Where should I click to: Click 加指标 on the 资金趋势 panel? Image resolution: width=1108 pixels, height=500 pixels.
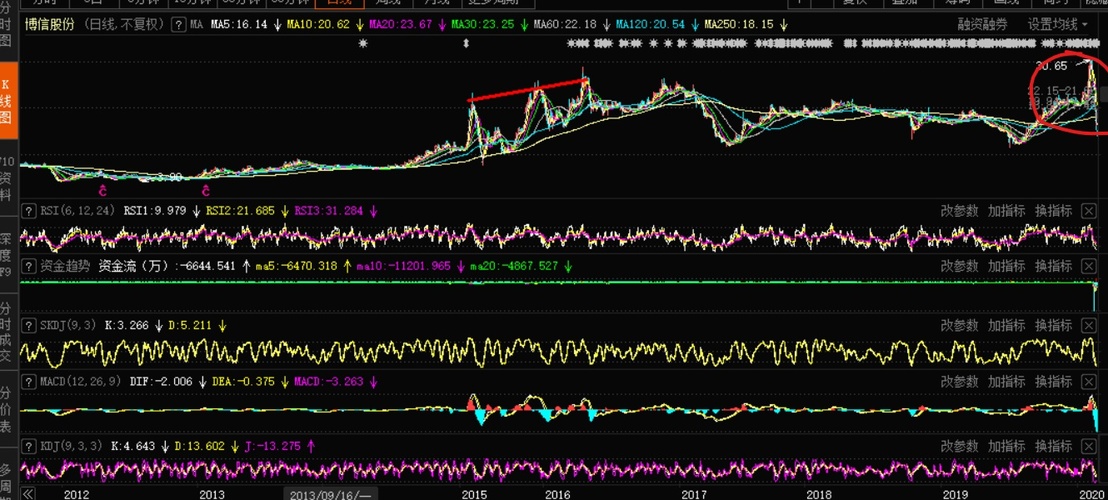1006,266
